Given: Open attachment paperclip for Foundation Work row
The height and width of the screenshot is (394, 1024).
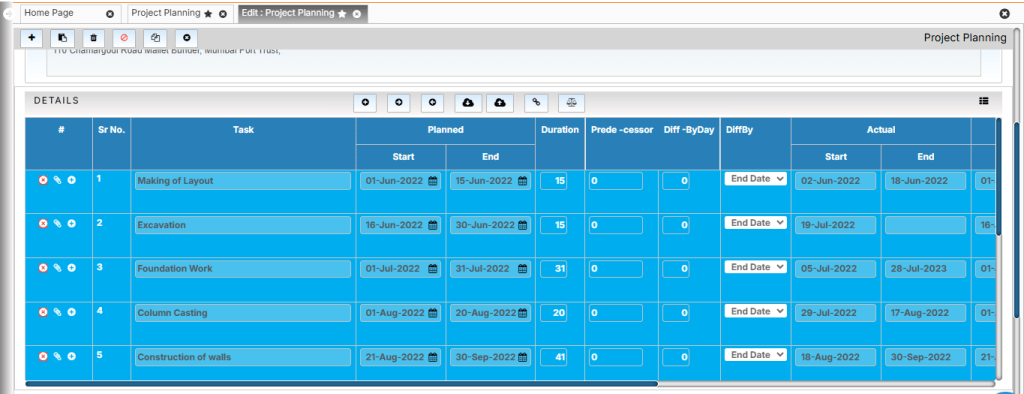Looking at the screenshot, I should [x=57, y=268].
